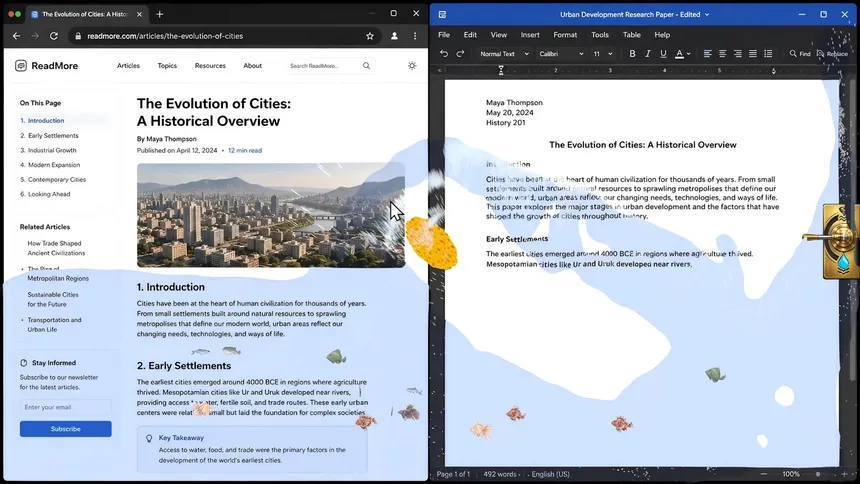
Task: Open the Table menu
Action: point(631,35)
